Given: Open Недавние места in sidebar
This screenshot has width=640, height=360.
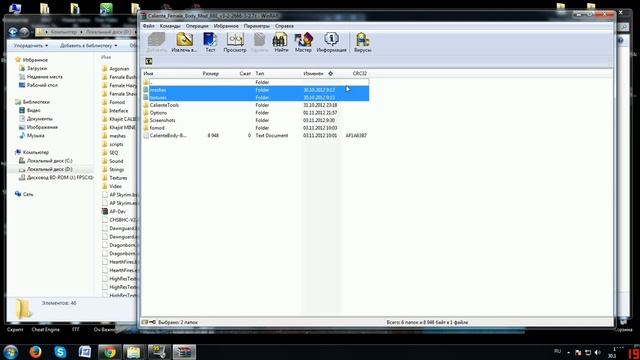Looking at the screenshot, I should (x=41, y=77).
